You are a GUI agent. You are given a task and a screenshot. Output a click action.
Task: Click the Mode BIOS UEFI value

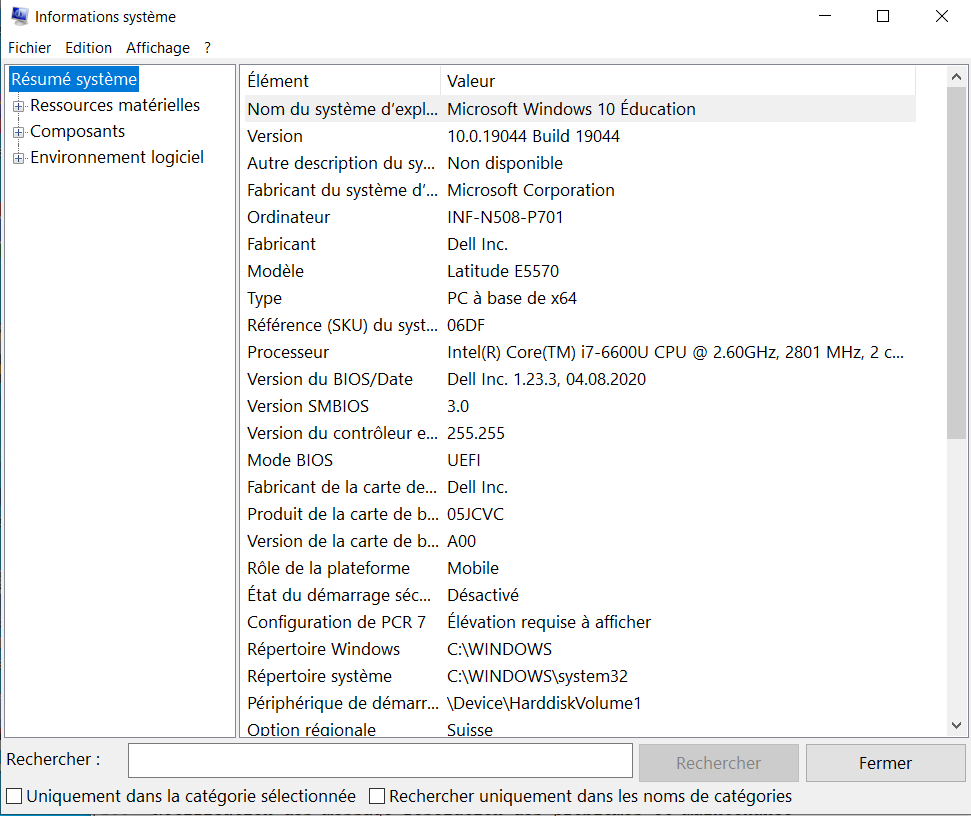pos(464,460)
